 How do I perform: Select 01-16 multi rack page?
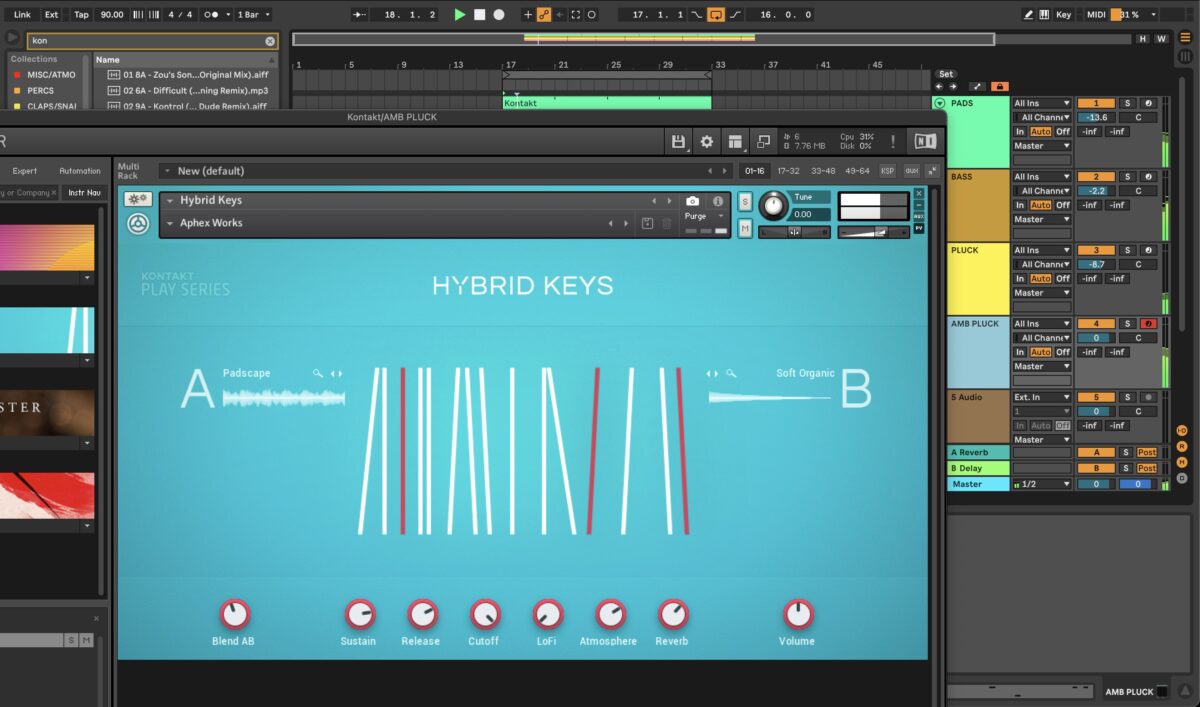754,171
